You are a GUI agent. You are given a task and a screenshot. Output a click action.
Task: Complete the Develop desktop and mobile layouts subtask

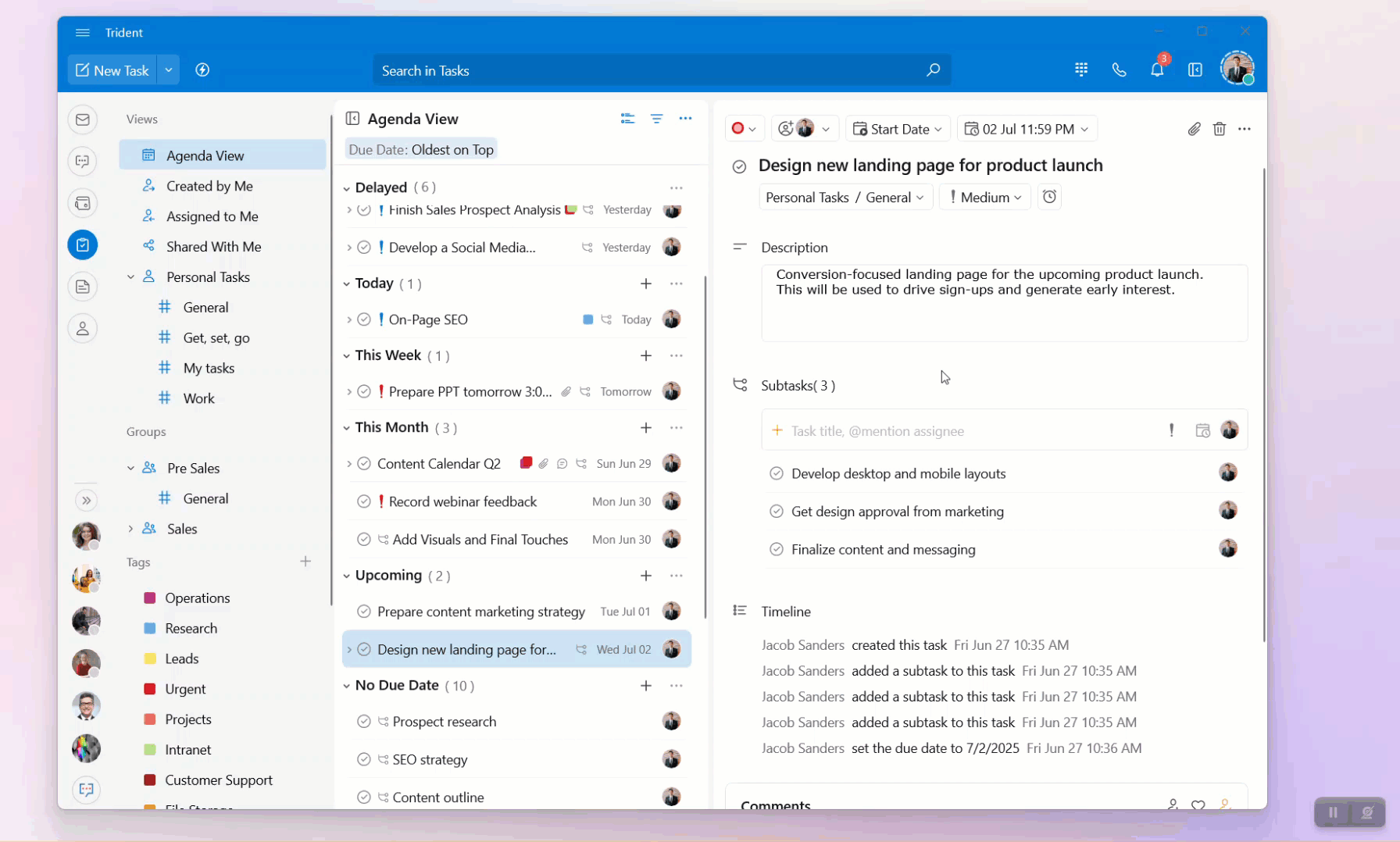777,473
